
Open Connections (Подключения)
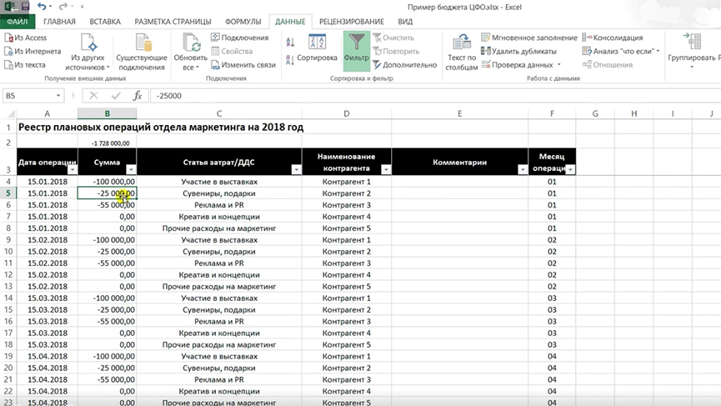tap(240, 38)
